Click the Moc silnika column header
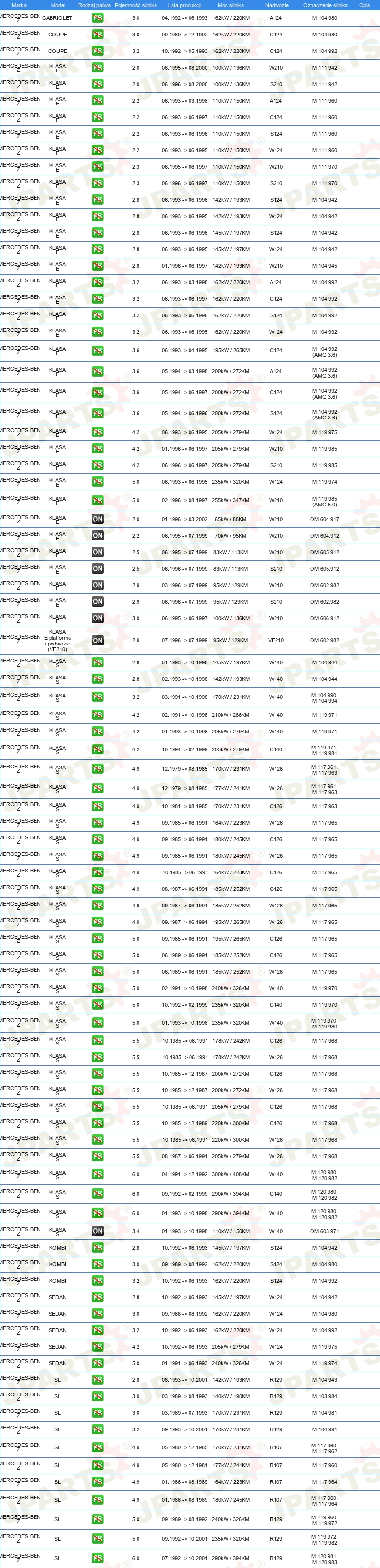This screenshot has height=1568, width=380. 231,5
